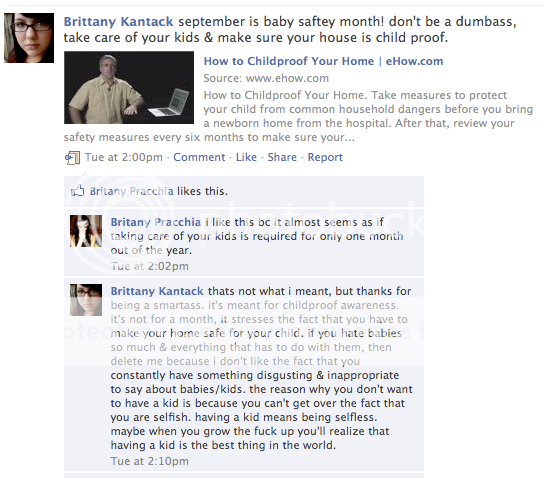
Task: Click the thumbs-up icon next to likes this
Action: pyautogui.click(x=77, y=191)
